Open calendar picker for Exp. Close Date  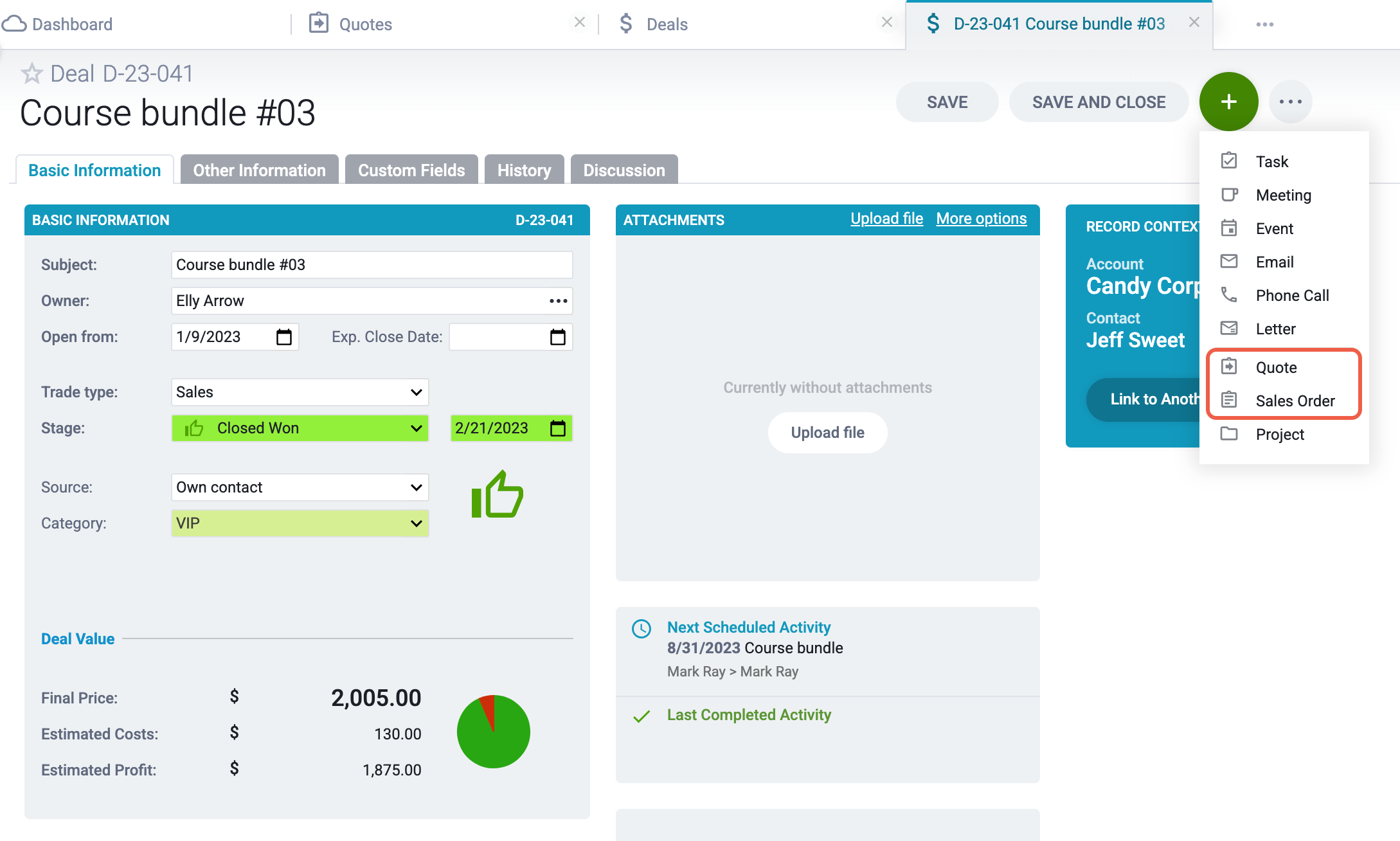coord(557,337)
